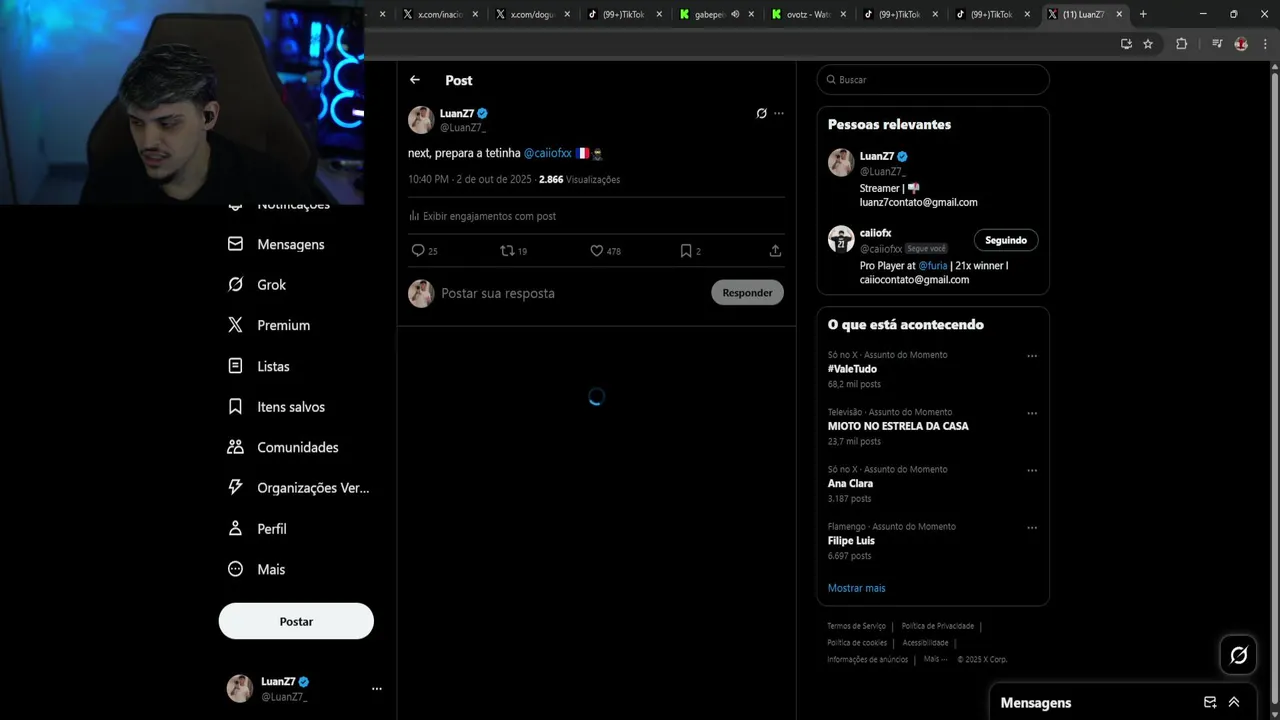Open more options for MIOTO trend

1032,413
